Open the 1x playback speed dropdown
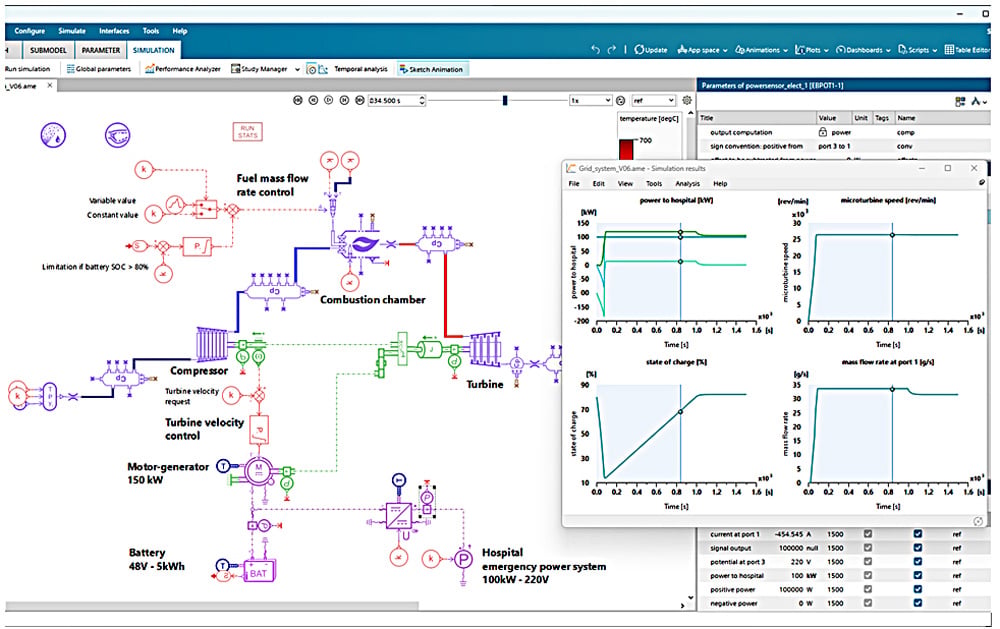This screenshot has width=1000, height=629. point(590,101)
